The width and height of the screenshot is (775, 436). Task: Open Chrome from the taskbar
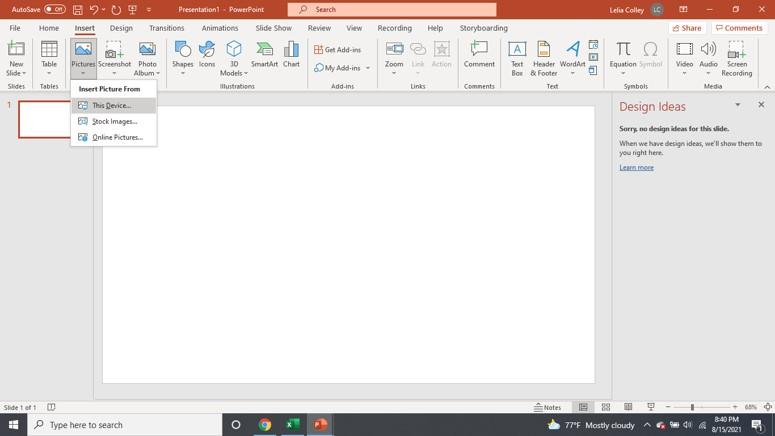coord(264,425)
